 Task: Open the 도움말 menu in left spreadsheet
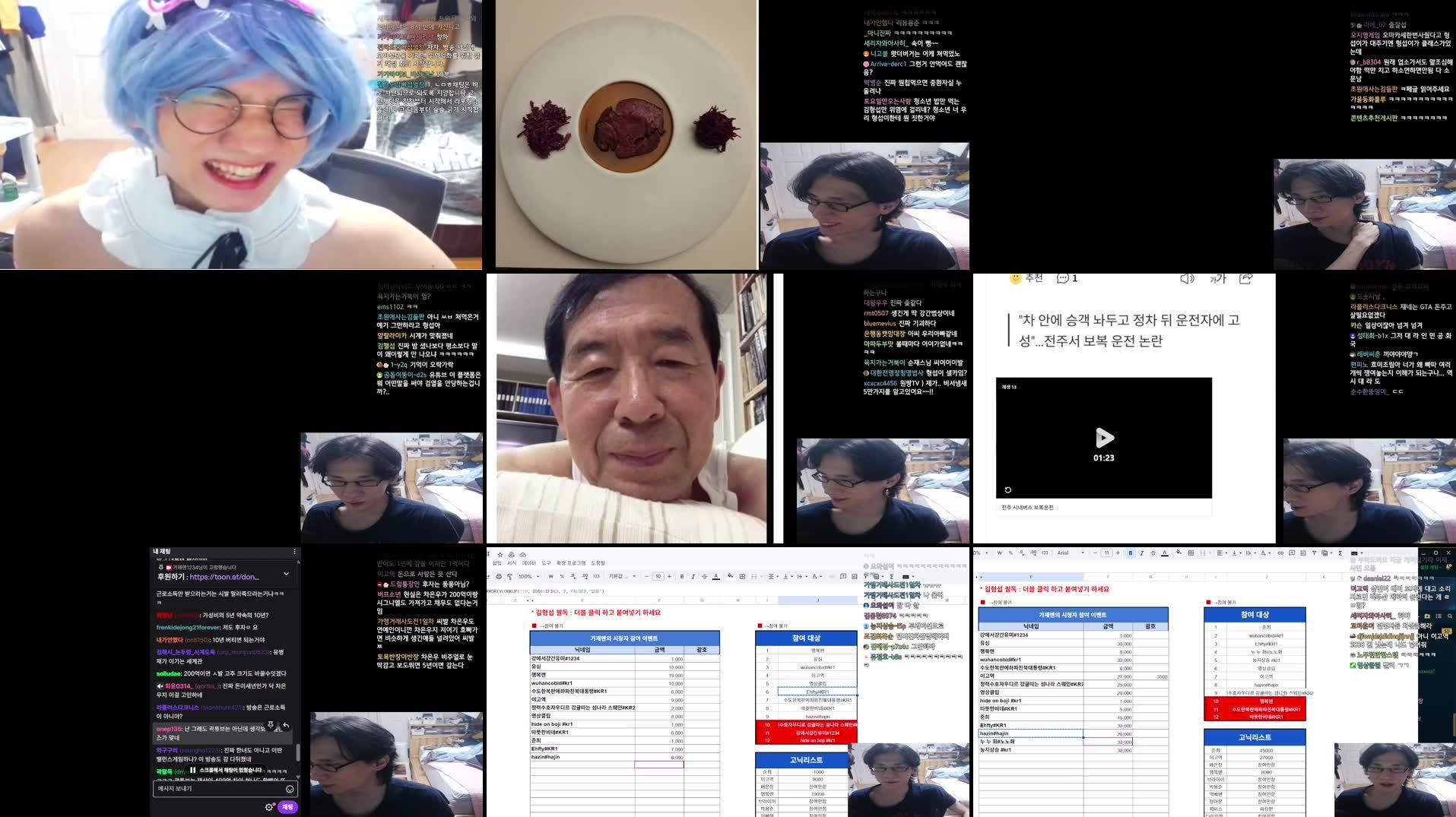coord(598,563)
